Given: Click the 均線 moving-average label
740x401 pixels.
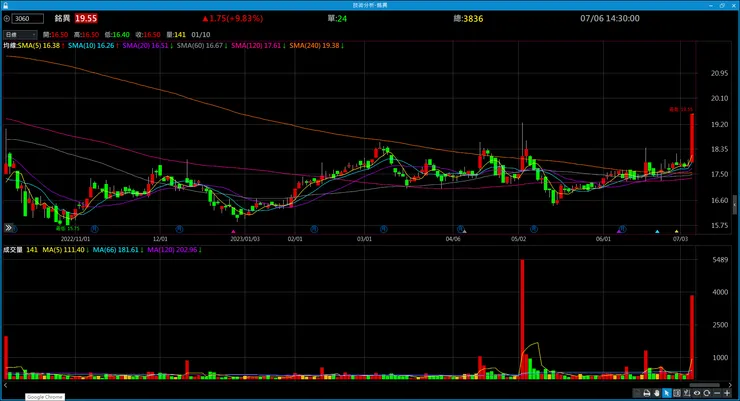Looking at the screenshot, I should [x=10, y=46].
